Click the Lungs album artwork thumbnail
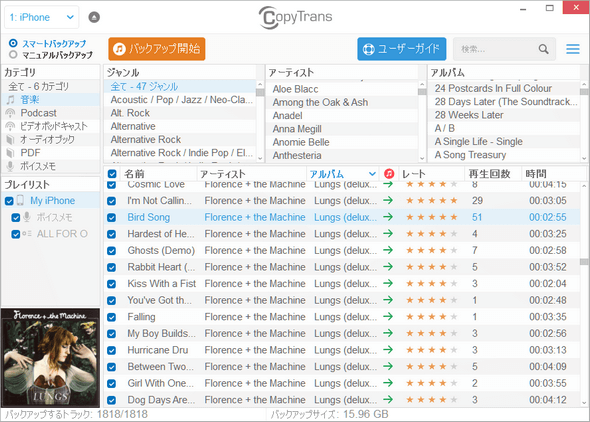The image size is (590, 422). point(50,358)
